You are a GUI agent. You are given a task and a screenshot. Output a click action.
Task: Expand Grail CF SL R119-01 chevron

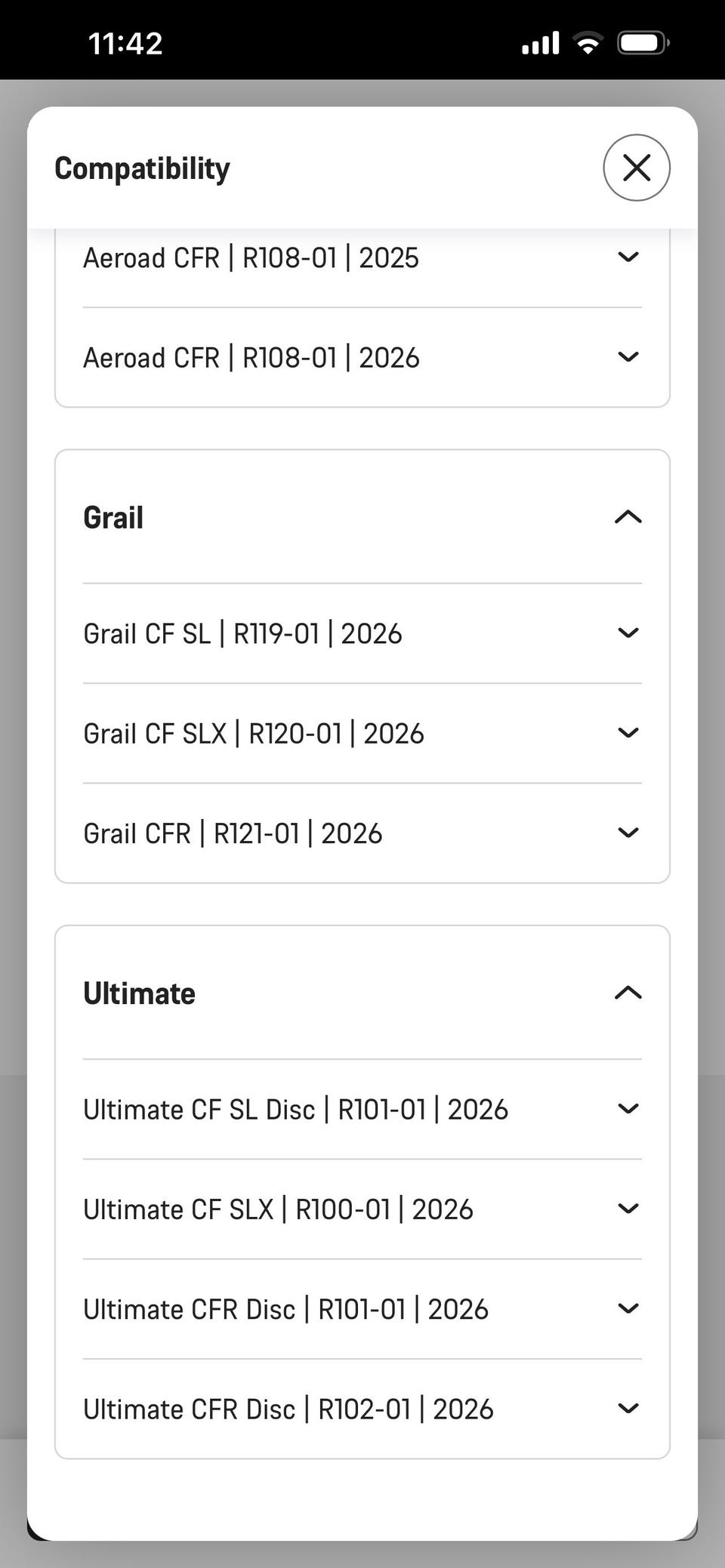coord(628,633)
